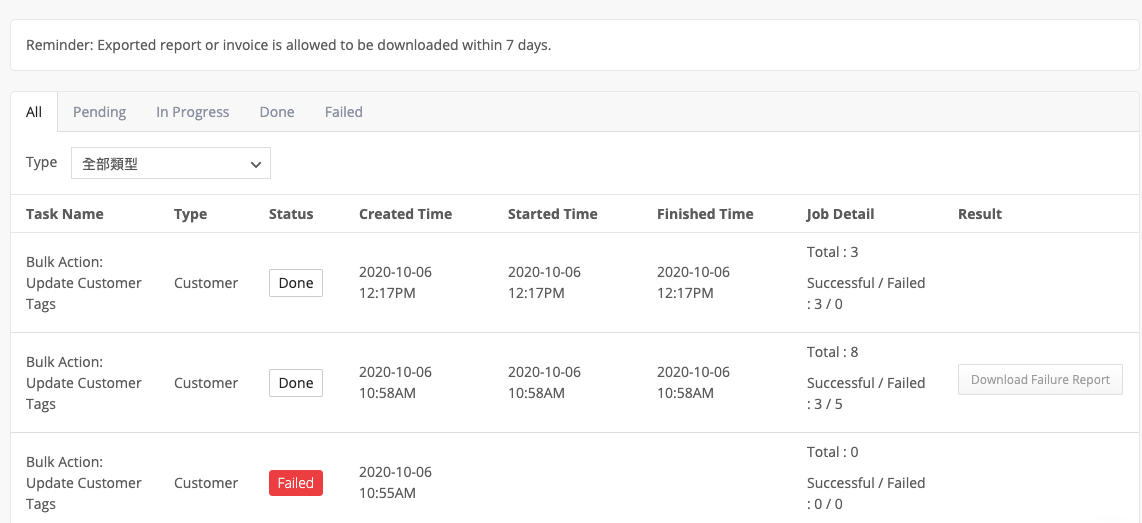
Task: Click created time of the 12:17PM row
Action: 395,283
